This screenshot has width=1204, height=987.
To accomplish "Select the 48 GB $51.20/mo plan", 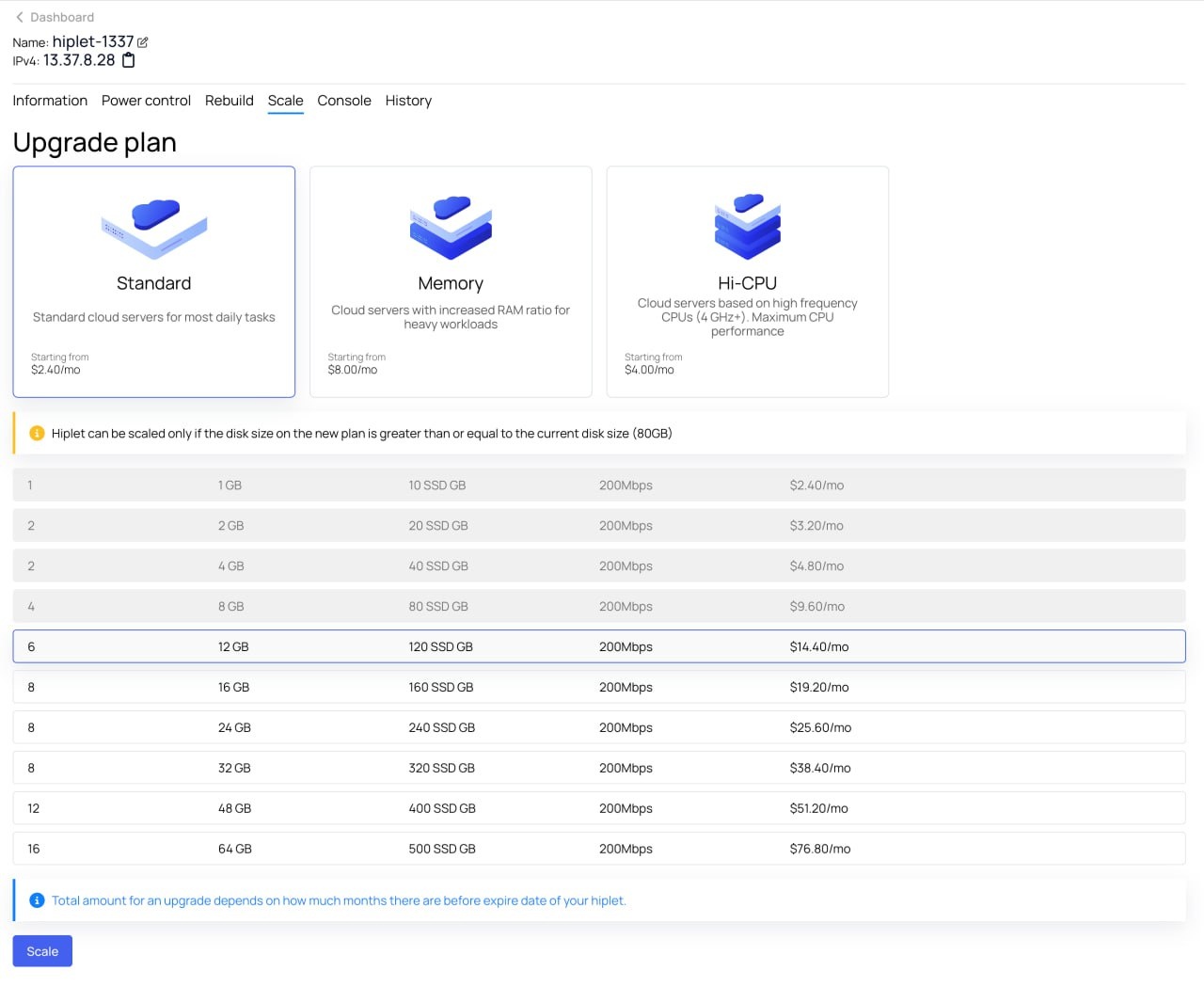I will click(x=598, y=808).
